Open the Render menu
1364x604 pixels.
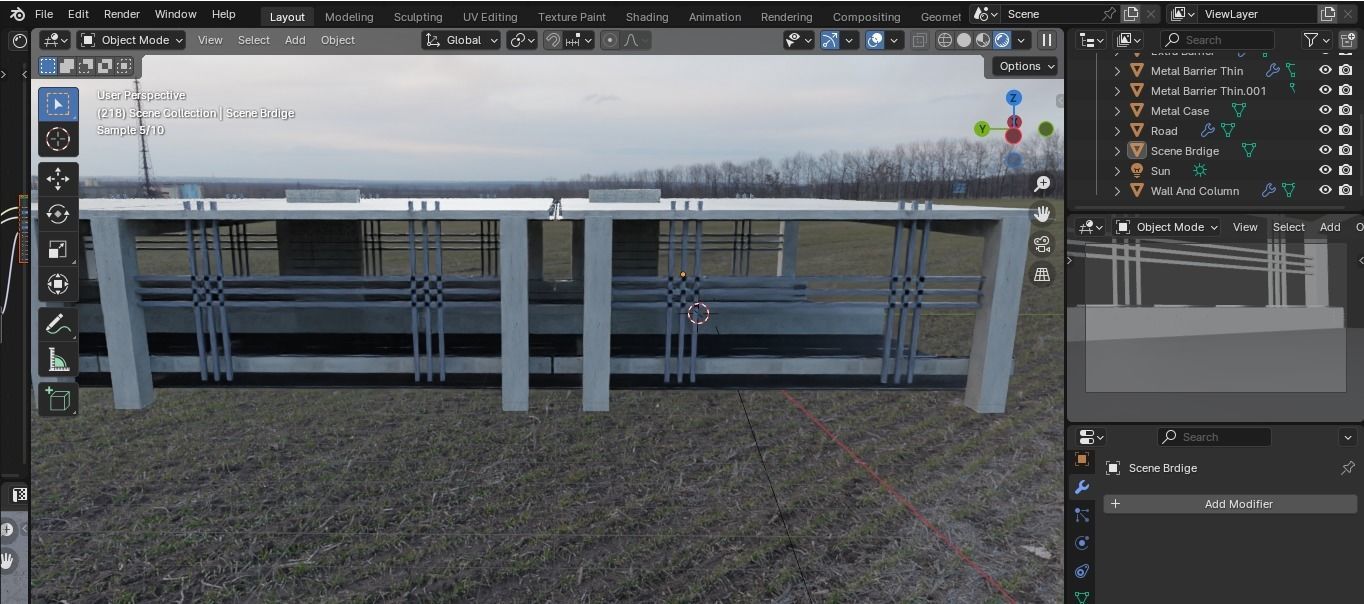pyautogui.click(x=122, y=14)
